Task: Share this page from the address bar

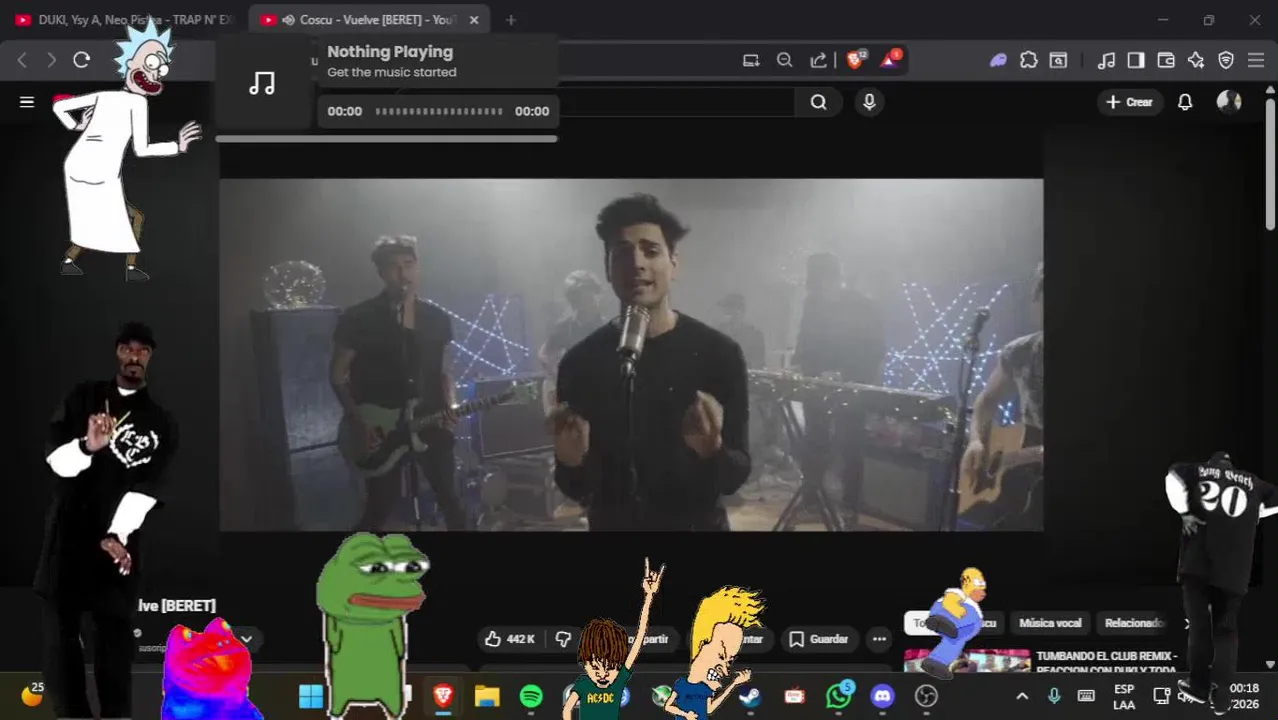Action: [819, 60]
